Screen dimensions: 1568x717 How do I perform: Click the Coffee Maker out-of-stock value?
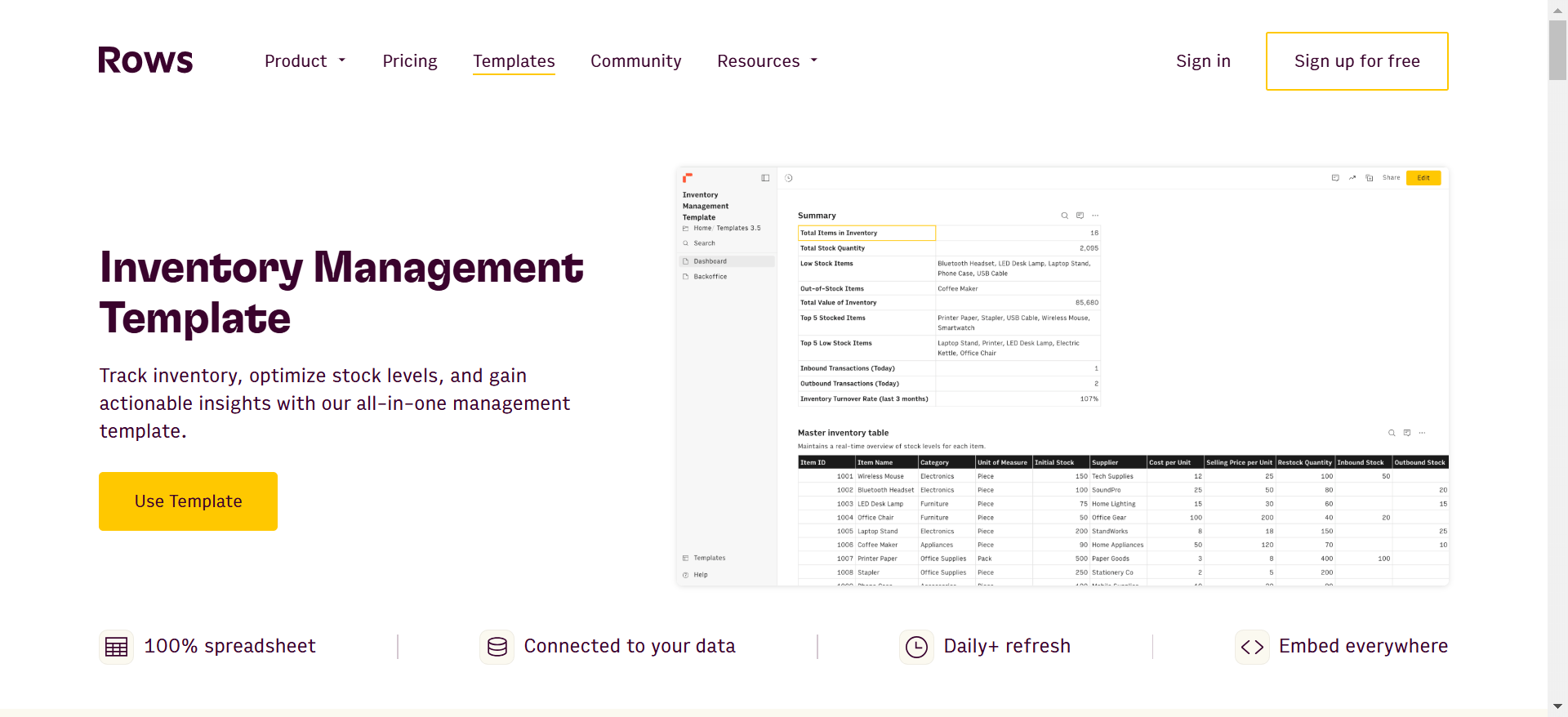coord(1018,289)
